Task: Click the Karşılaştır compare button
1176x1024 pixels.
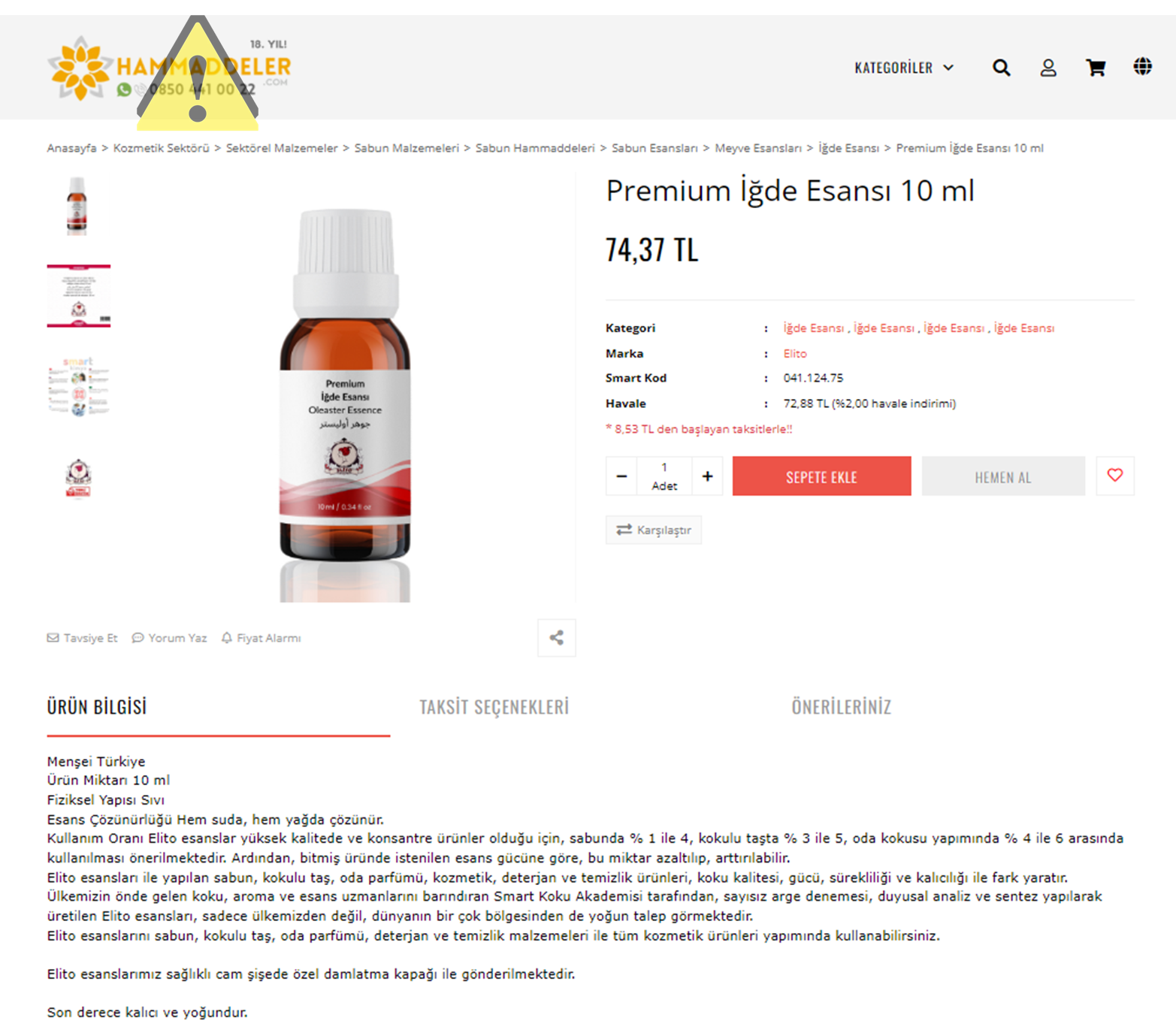Action: [x=654, y=530]
